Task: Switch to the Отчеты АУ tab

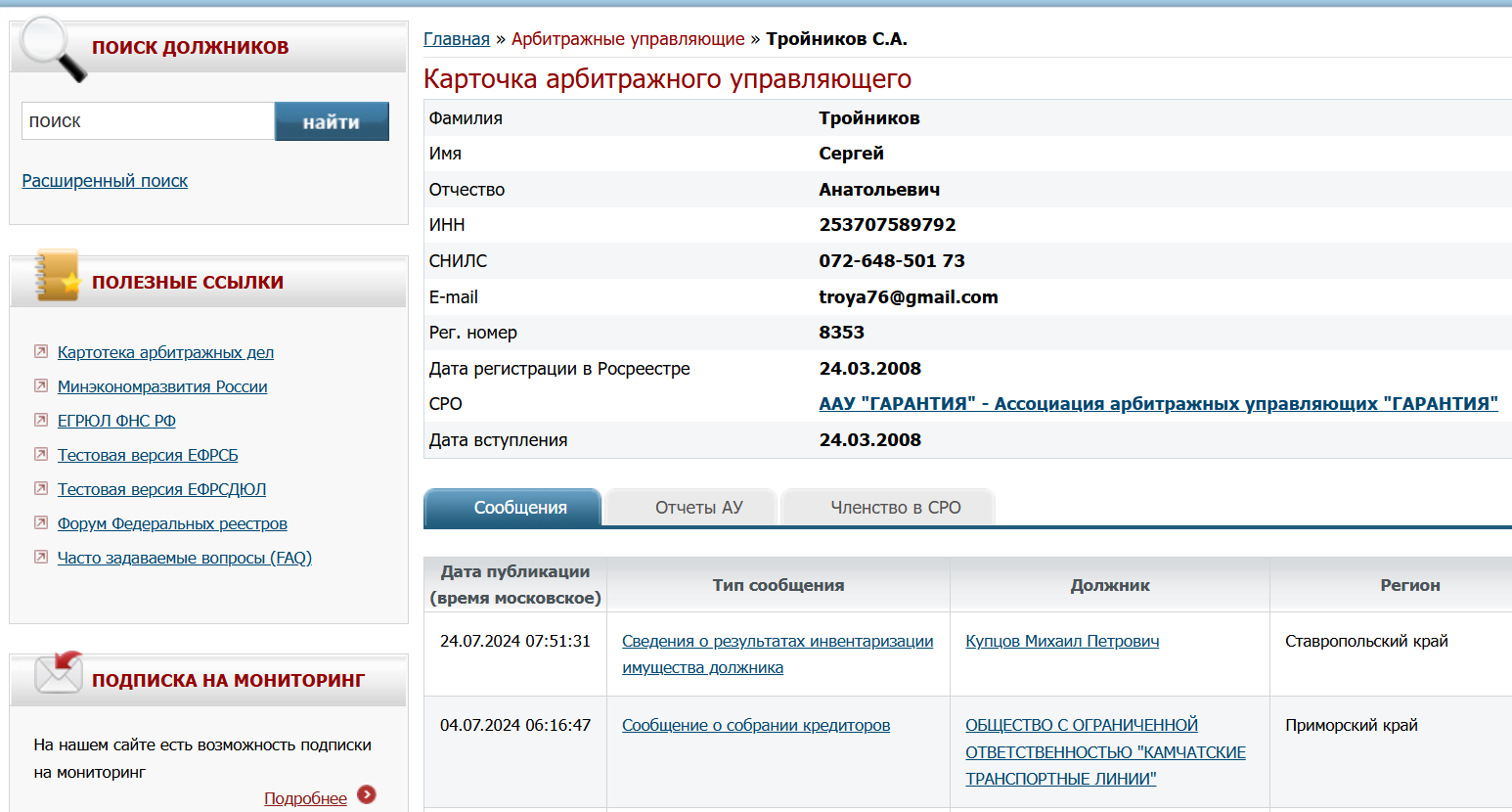Action: click(x=698, y=508)
